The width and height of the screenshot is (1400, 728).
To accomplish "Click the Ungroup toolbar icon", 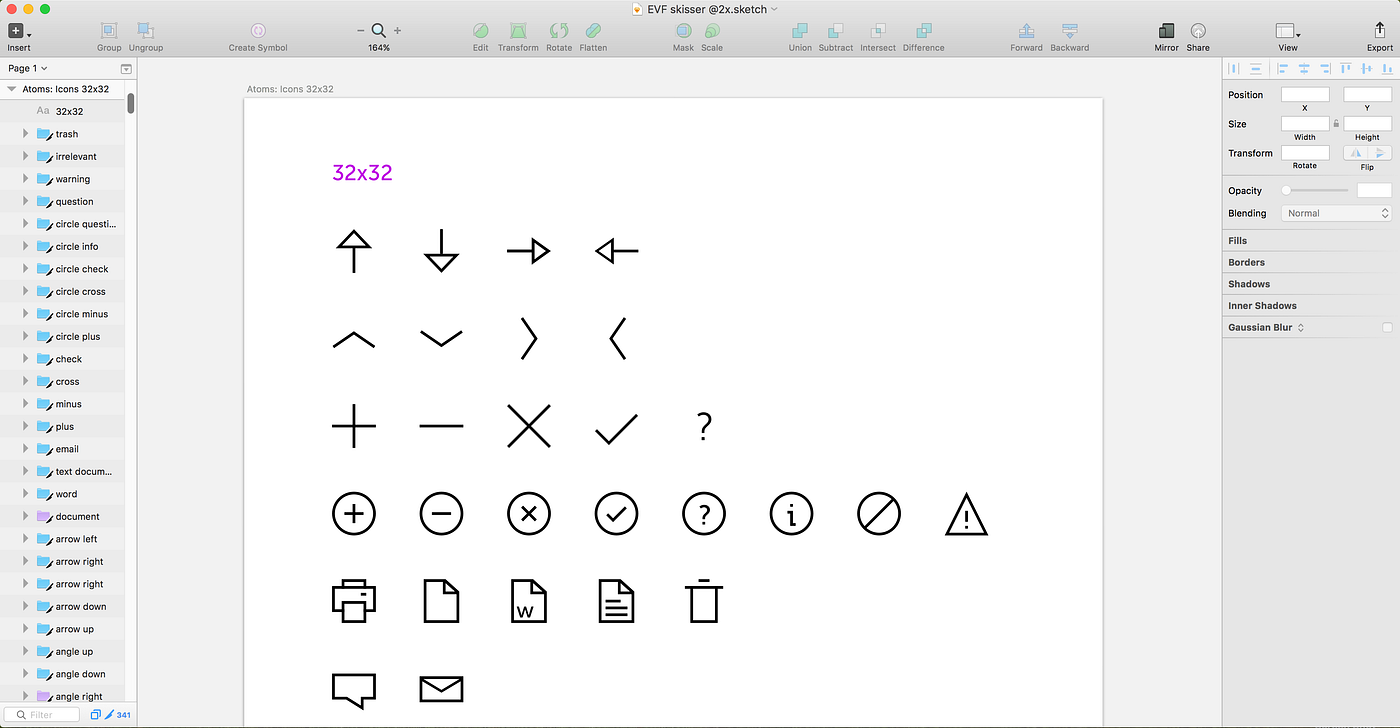I will (145, 31).
